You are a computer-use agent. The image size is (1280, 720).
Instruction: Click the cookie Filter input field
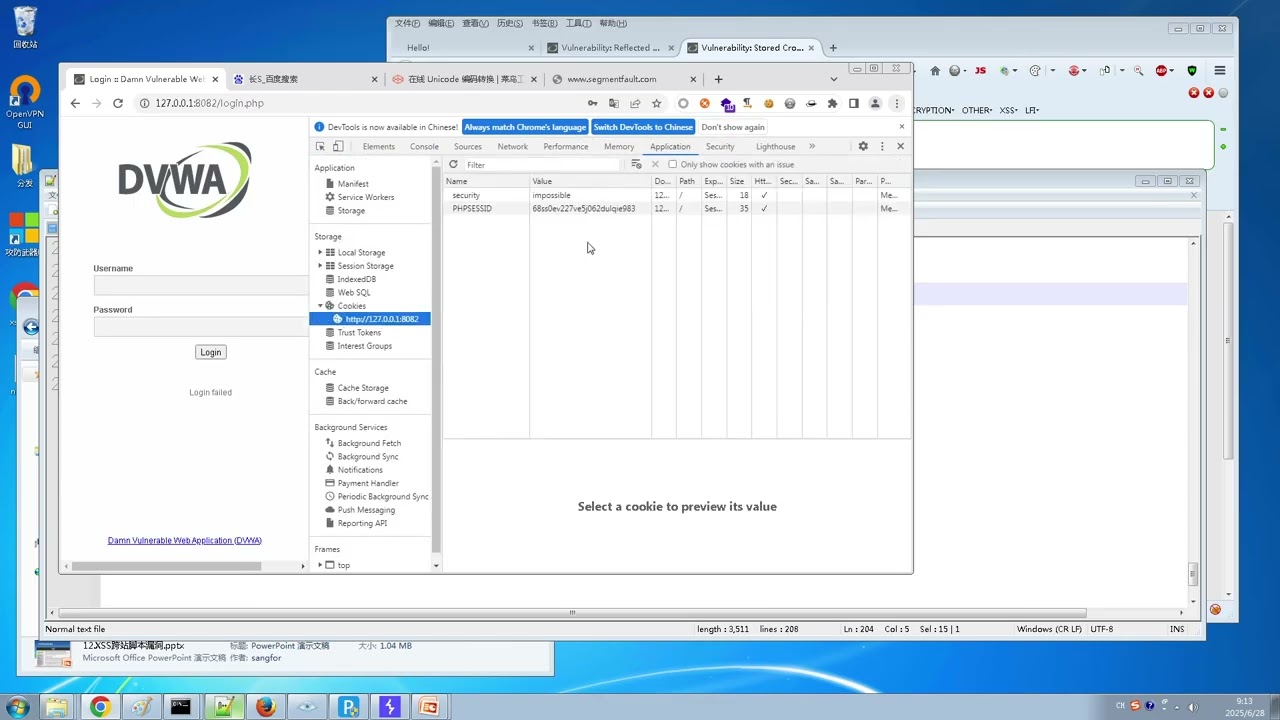tap(541, 164)
